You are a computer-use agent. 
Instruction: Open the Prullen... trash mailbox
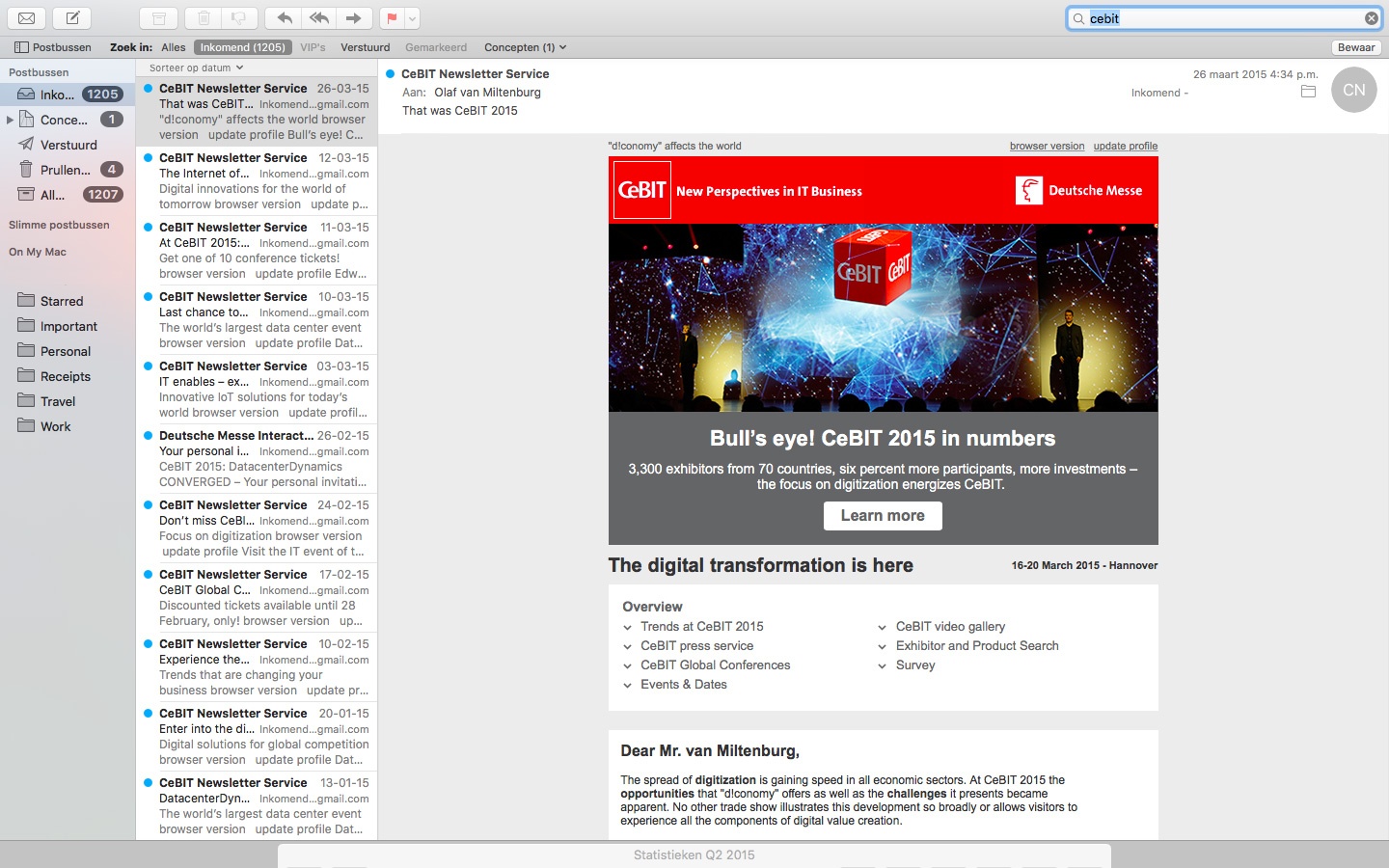[x=68, y=170]
